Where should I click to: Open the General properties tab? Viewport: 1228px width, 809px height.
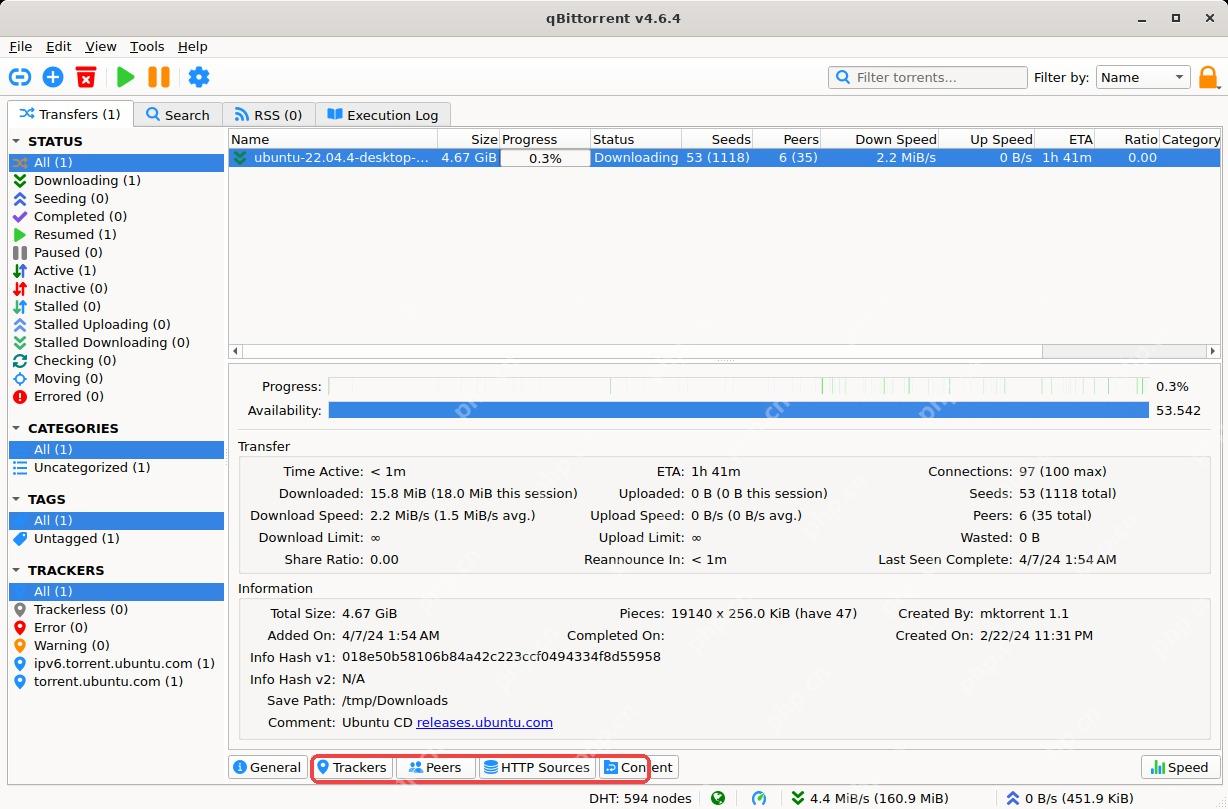(x=267, y=767)
